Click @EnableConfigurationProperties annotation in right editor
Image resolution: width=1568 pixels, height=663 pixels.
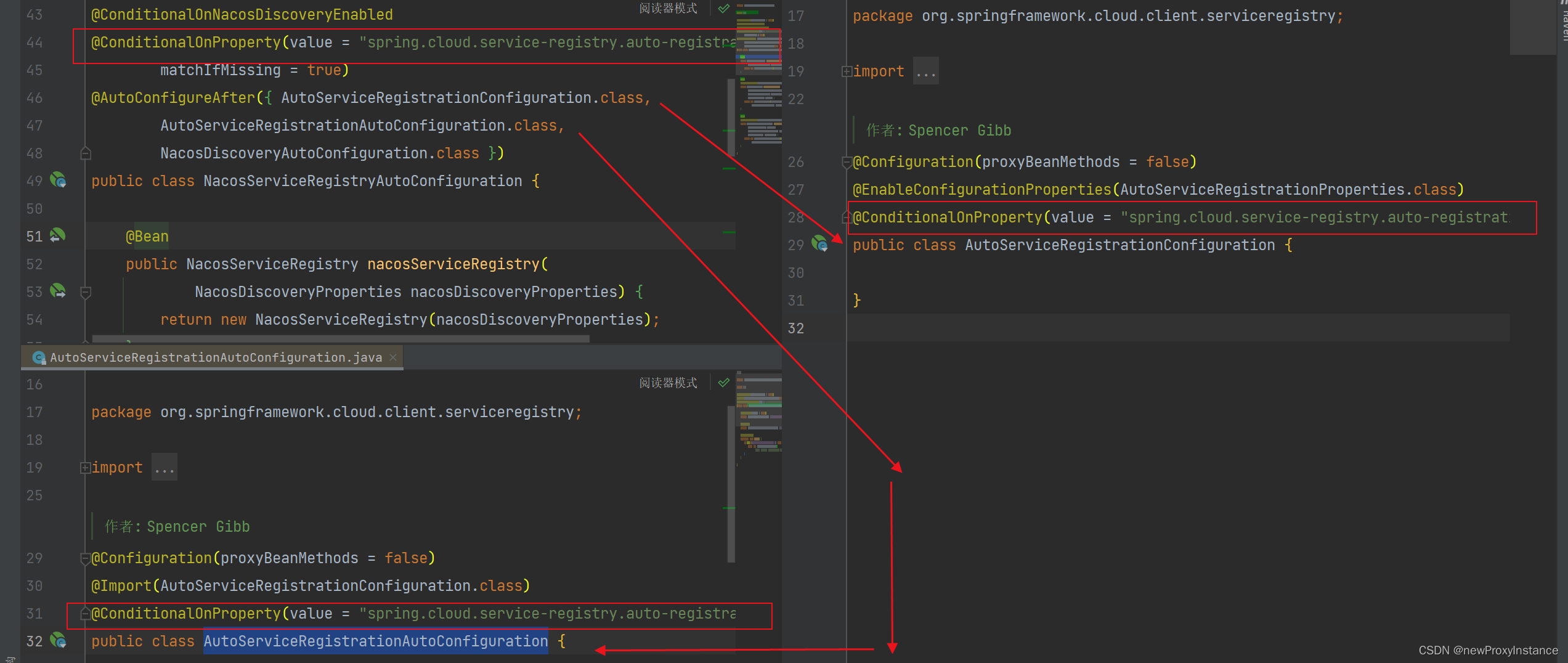coord(982,189)
